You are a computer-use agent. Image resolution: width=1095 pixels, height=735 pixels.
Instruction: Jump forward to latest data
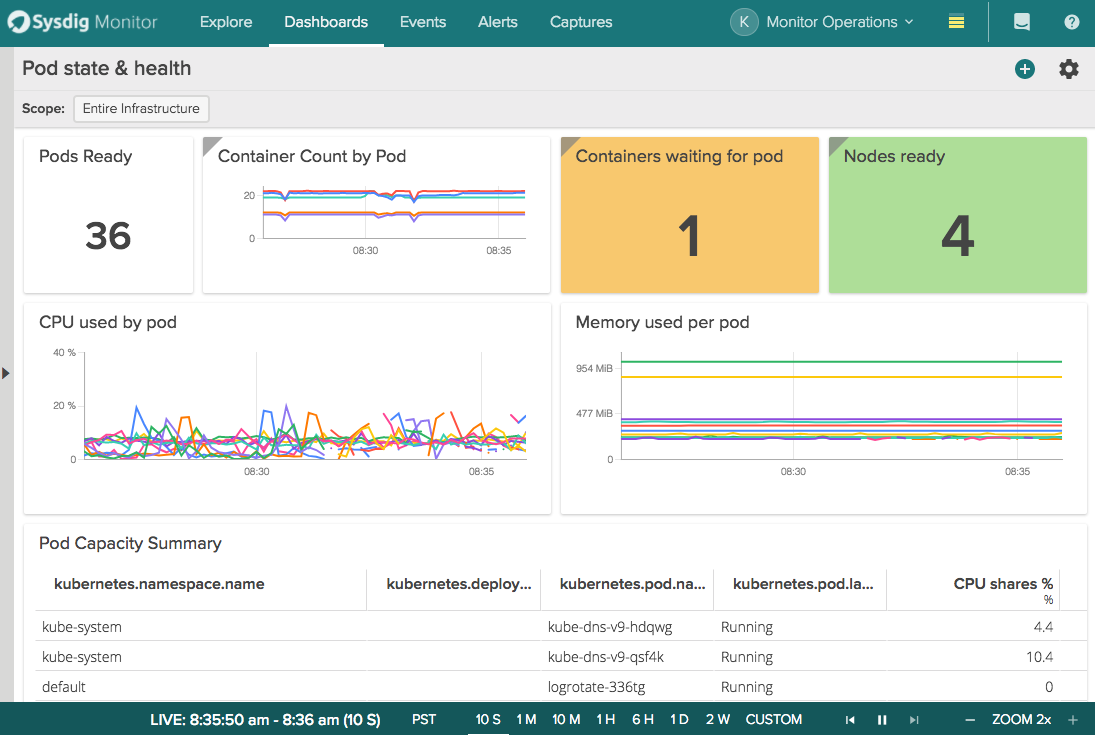pos(914,719)
